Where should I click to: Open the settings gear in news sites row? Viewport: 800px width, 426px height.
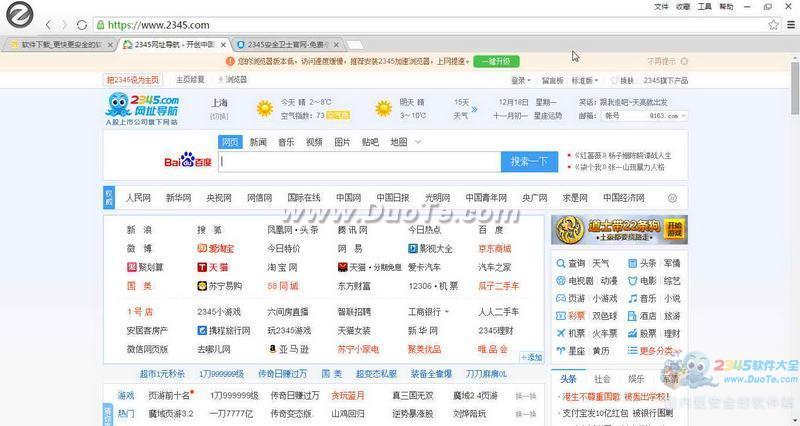672,198
